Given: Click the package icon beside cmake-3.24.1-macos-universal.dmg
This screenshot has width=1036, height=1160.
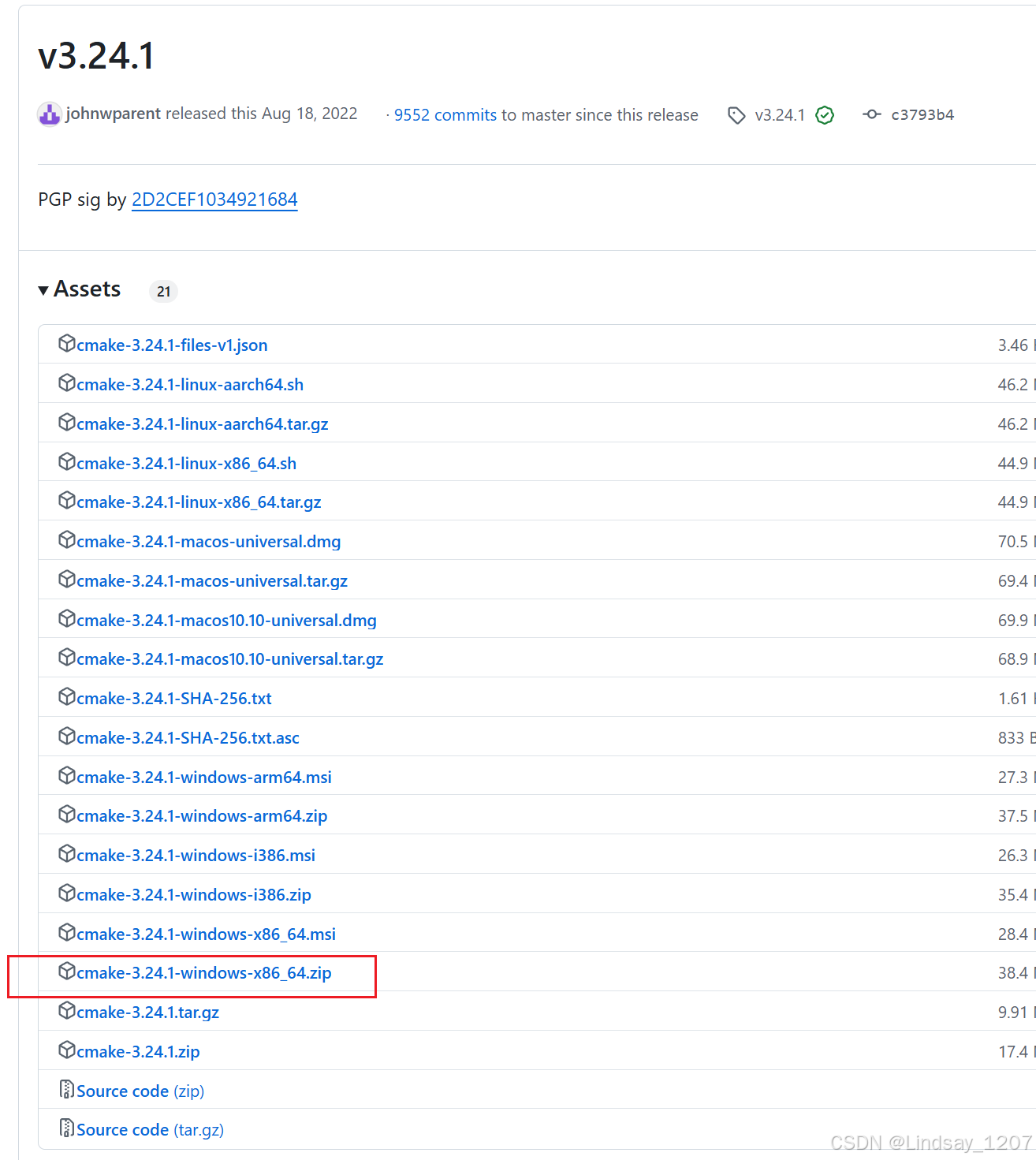Looking at the screenshot, I should pos(67,539).
